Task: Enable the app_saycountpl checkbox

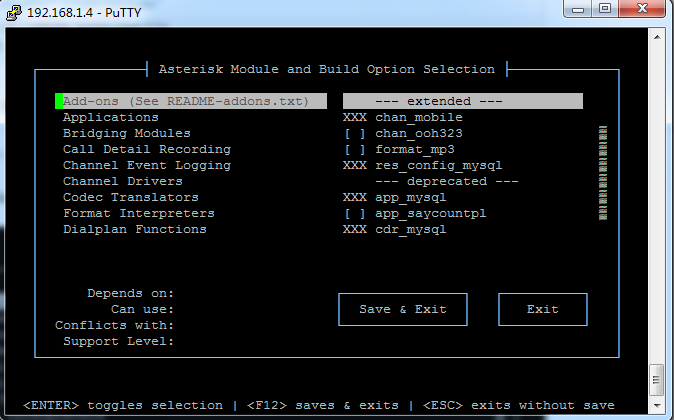Action: coord(355,213)
